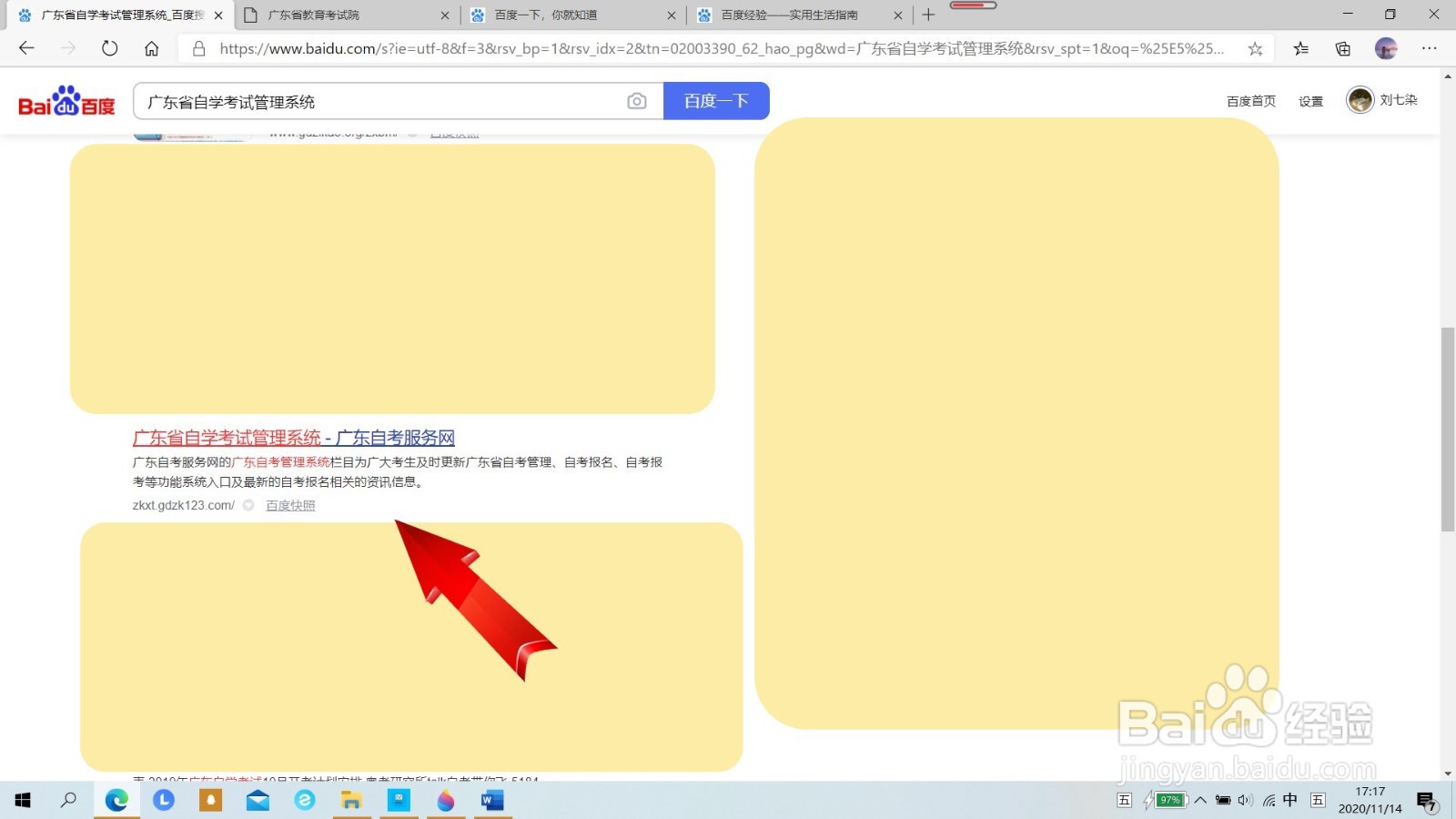Search by image using camera icon
The height and width of the screenshot is (819, 1456).
[637, 102]
